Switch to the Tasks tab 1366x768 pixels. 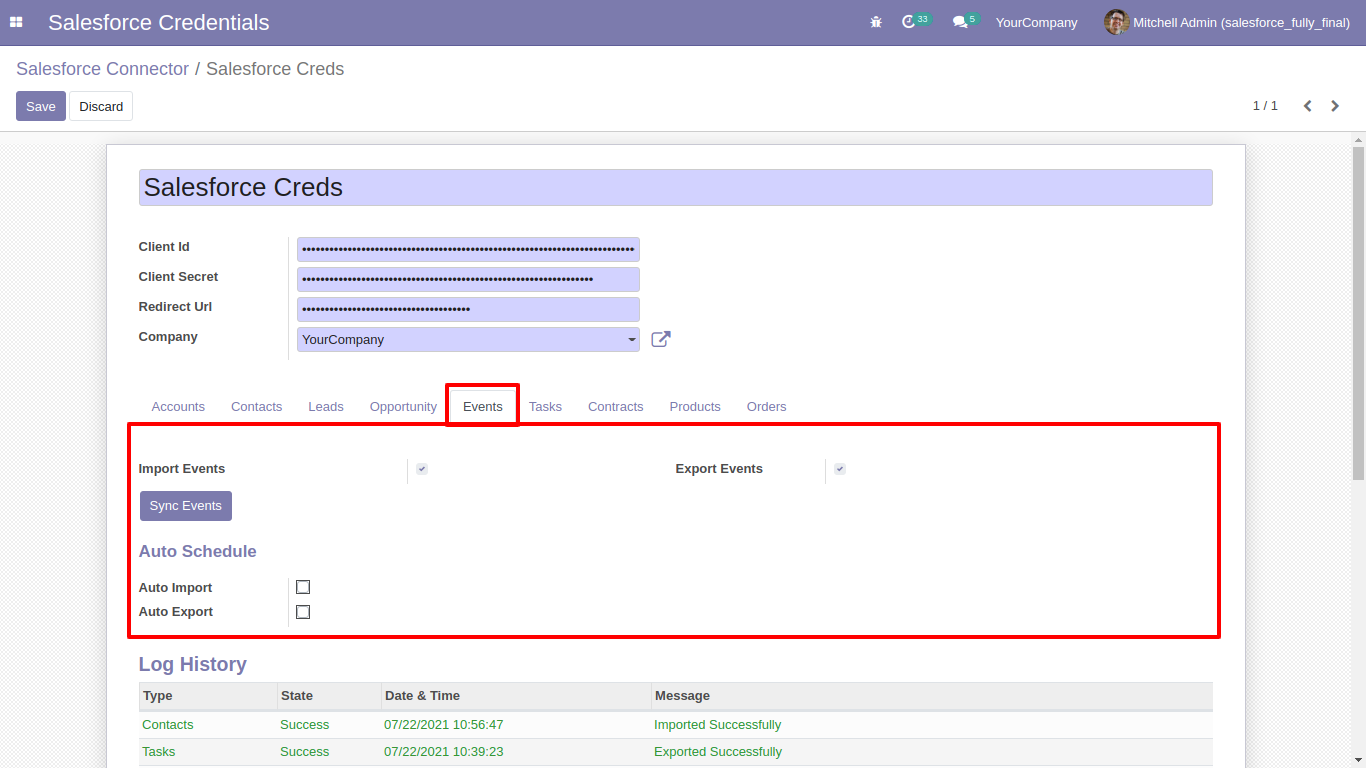click(545, 407)
